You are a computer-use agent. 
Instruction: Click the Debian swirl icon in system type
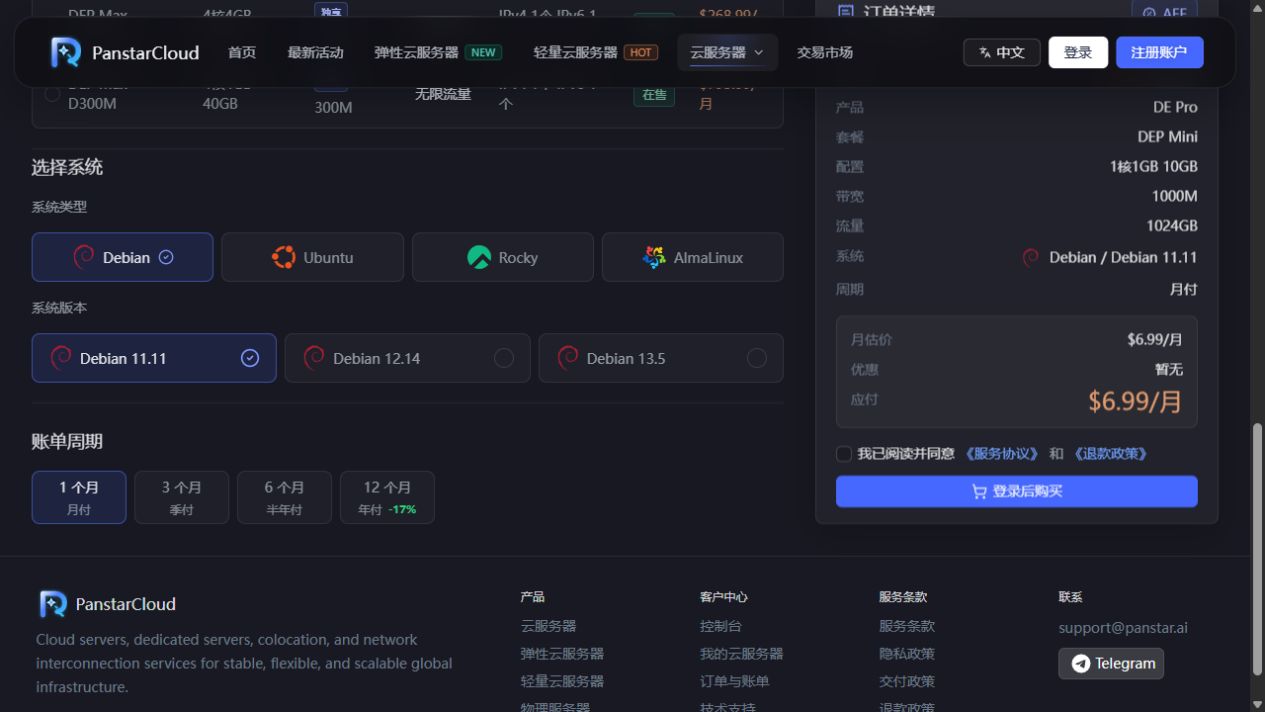click(84, 257)
